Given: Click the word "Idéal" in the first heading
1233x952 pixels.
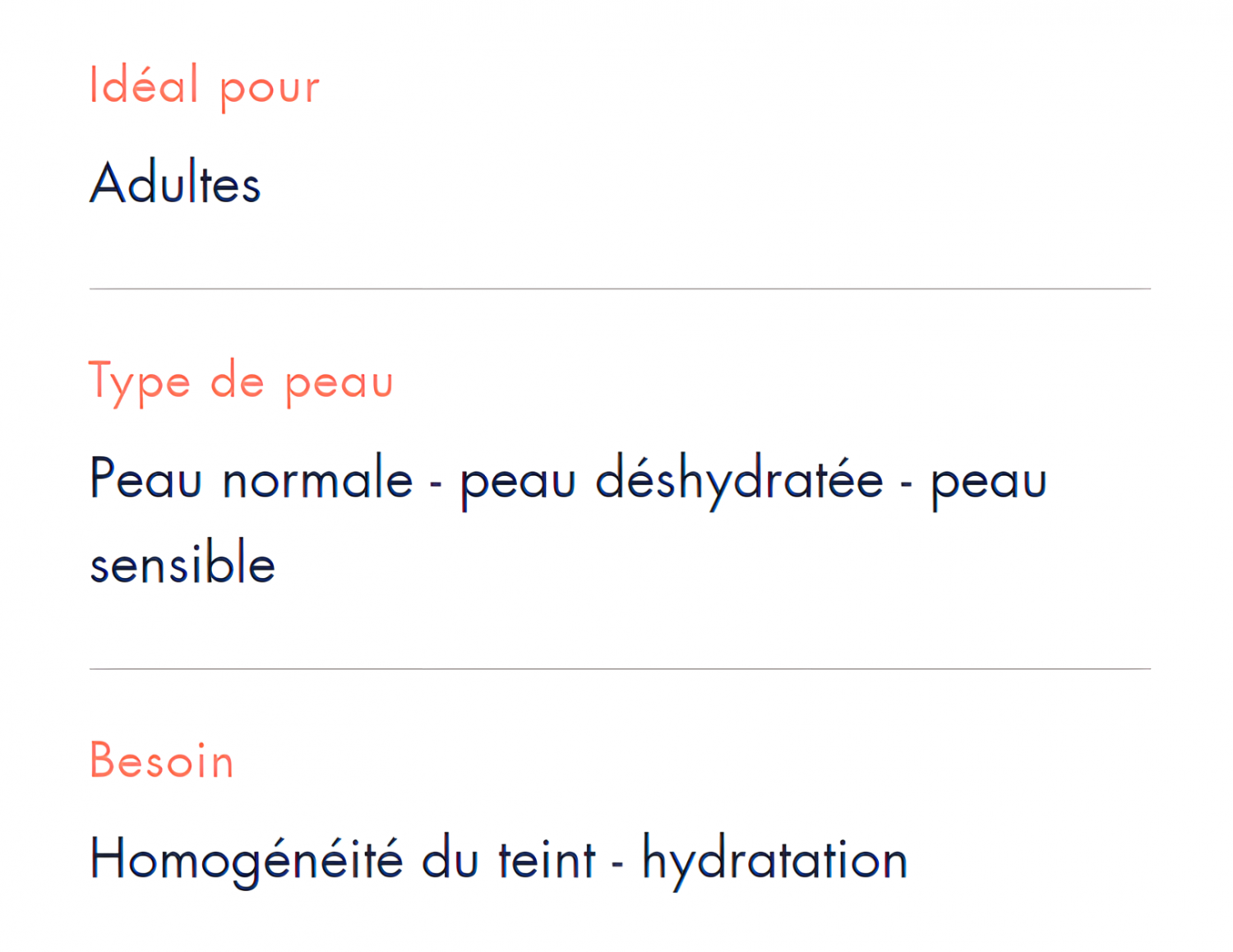Looking at the screenshot, I should coord(144,84).
